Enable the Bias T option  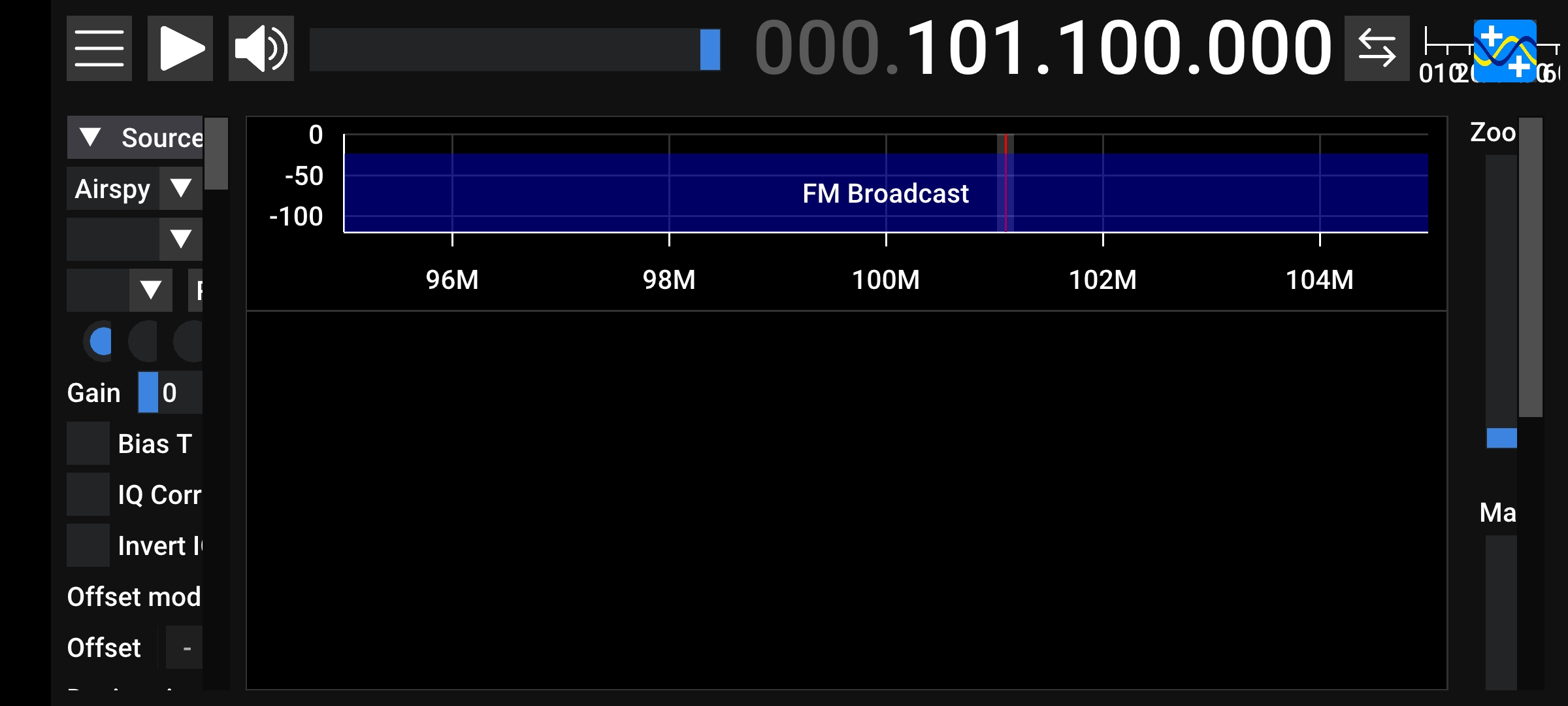tap(88, 443)
